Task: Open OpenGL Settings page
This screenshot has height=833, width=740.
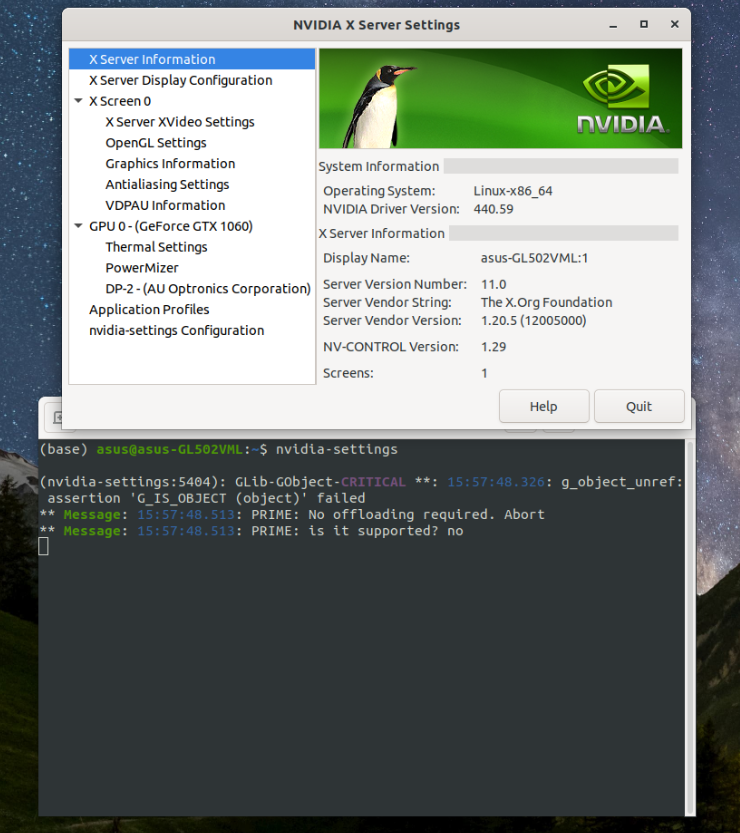Action: (156, 143)
